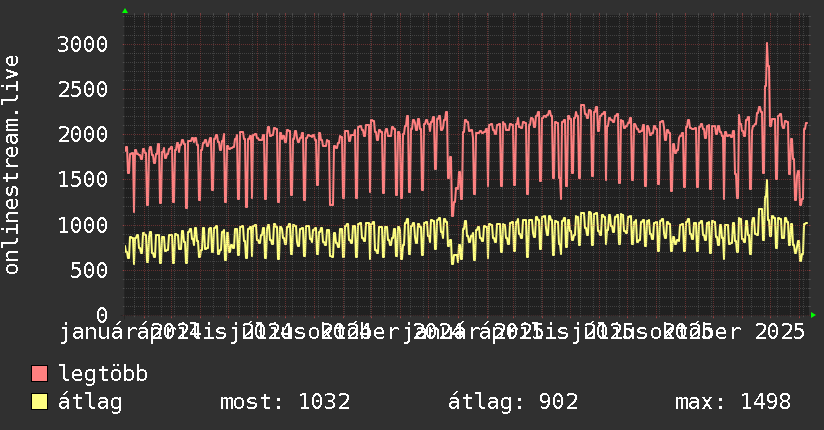Select the átlag legend label text

tap(90, 402)
